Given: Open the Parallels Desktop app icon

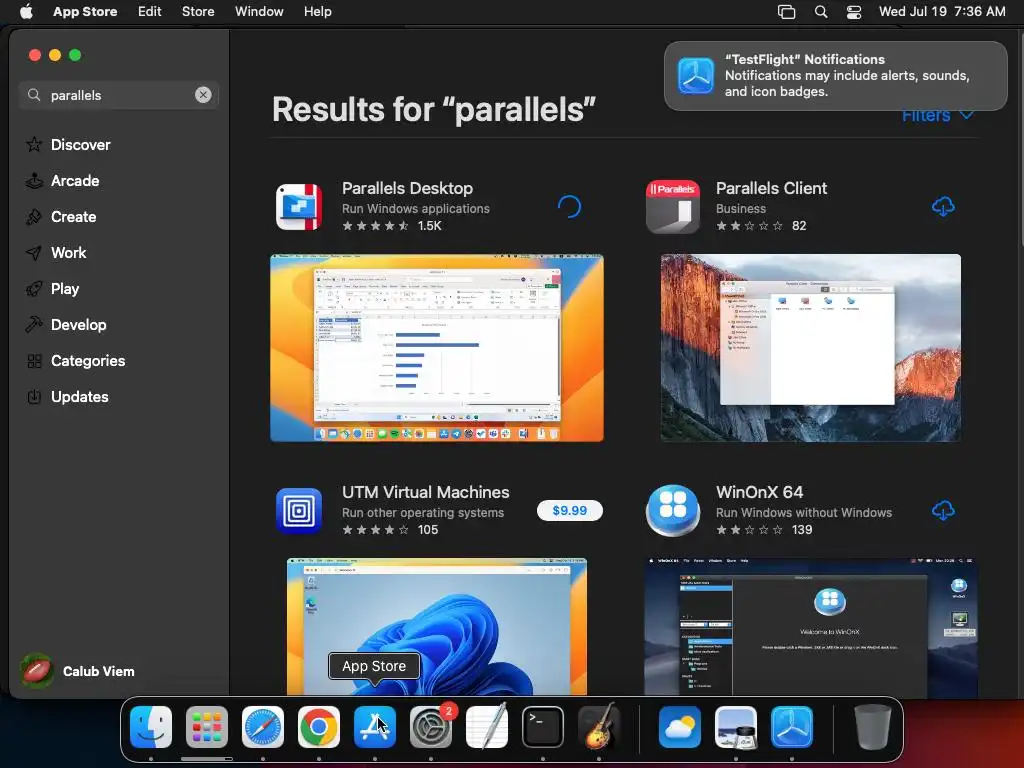Looking at the screenshot, I should [x=299, y=207].
